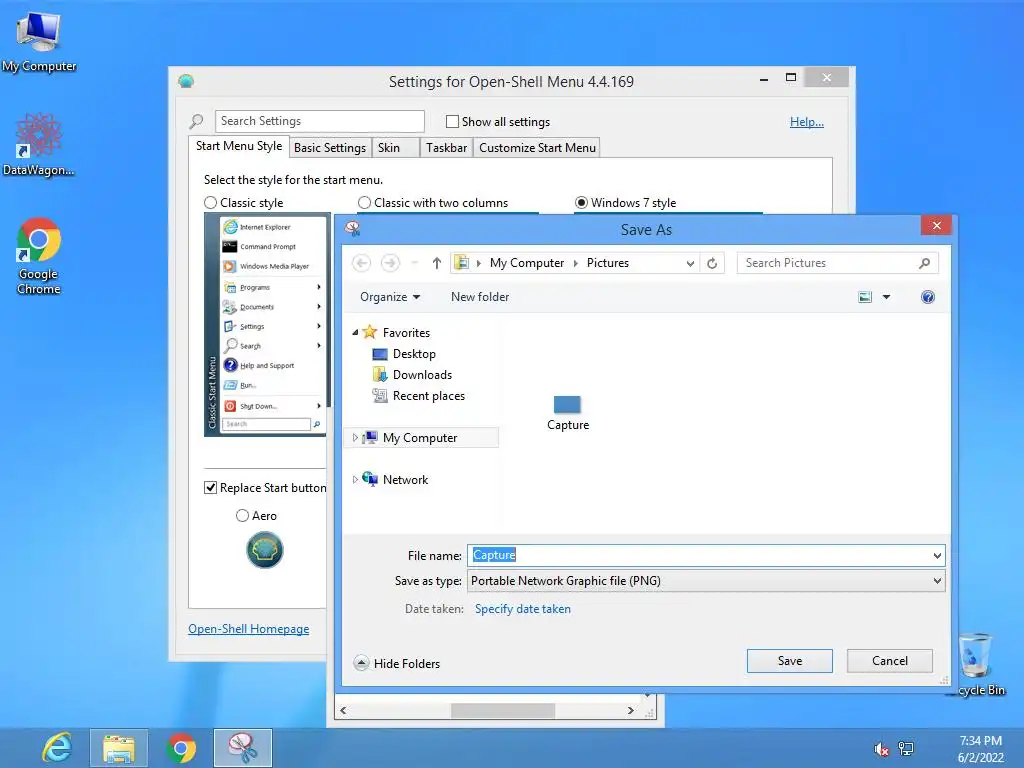Image resolution: width=1024 pixels, height=768 pixels.
Task: Click the muted volume tray icon
Action: (881, 749)
